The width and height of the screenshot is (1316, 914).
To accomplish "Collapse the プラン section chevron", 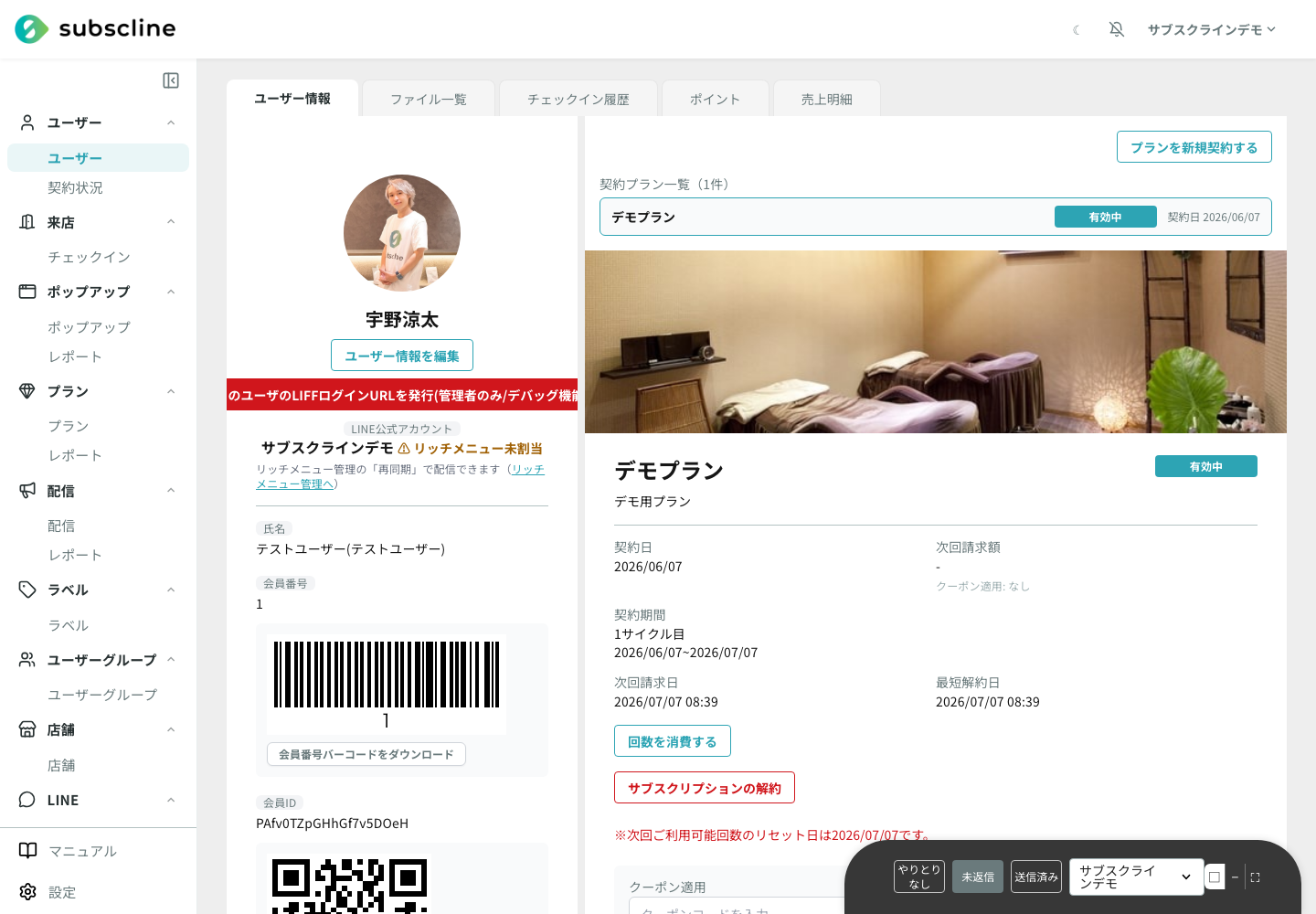I will point(171,391).
